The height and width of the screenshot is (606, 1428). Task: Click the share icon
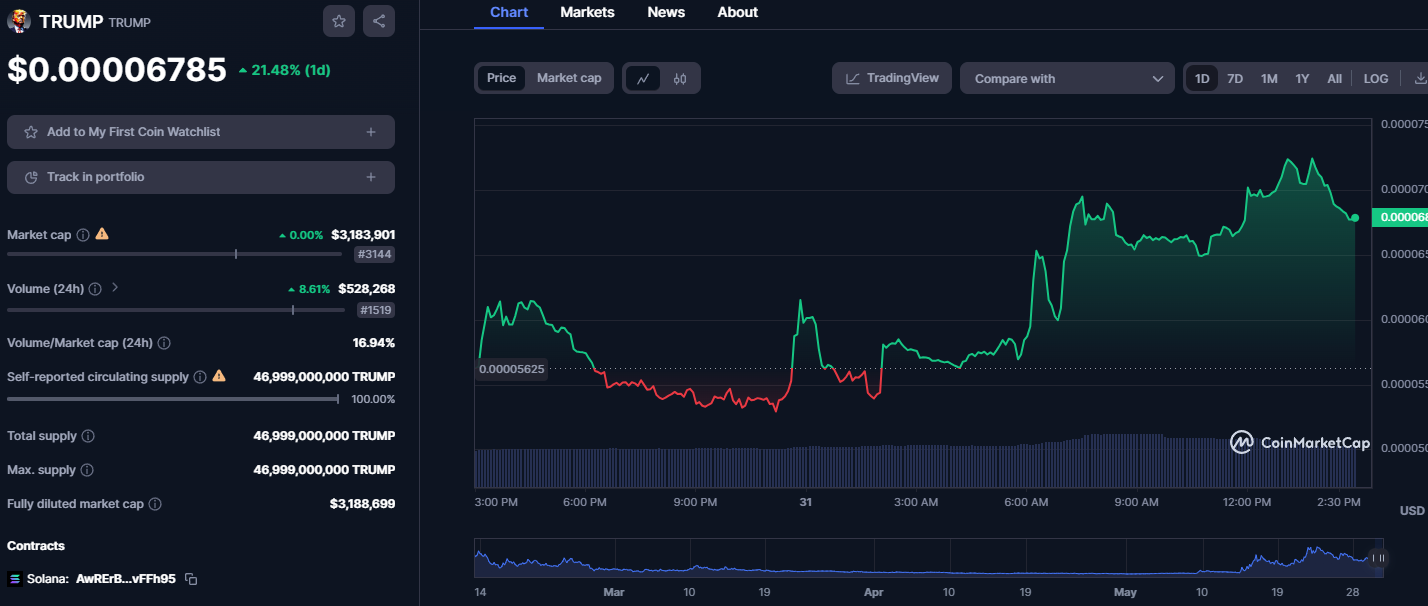point(378,21)
